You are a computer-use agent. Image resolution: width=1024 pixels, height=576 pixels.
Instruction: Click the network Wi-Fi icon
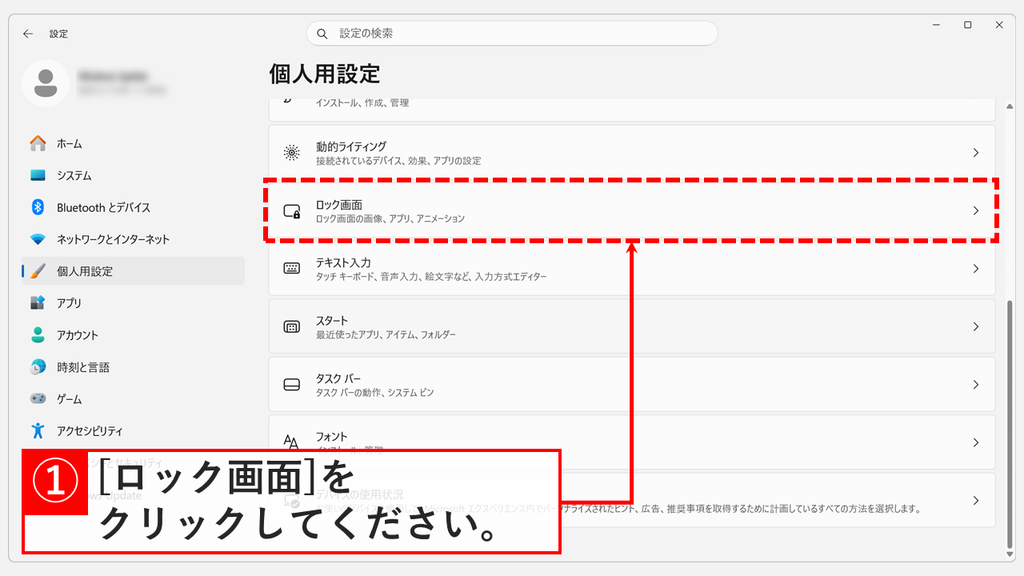[x=38, y=239]
